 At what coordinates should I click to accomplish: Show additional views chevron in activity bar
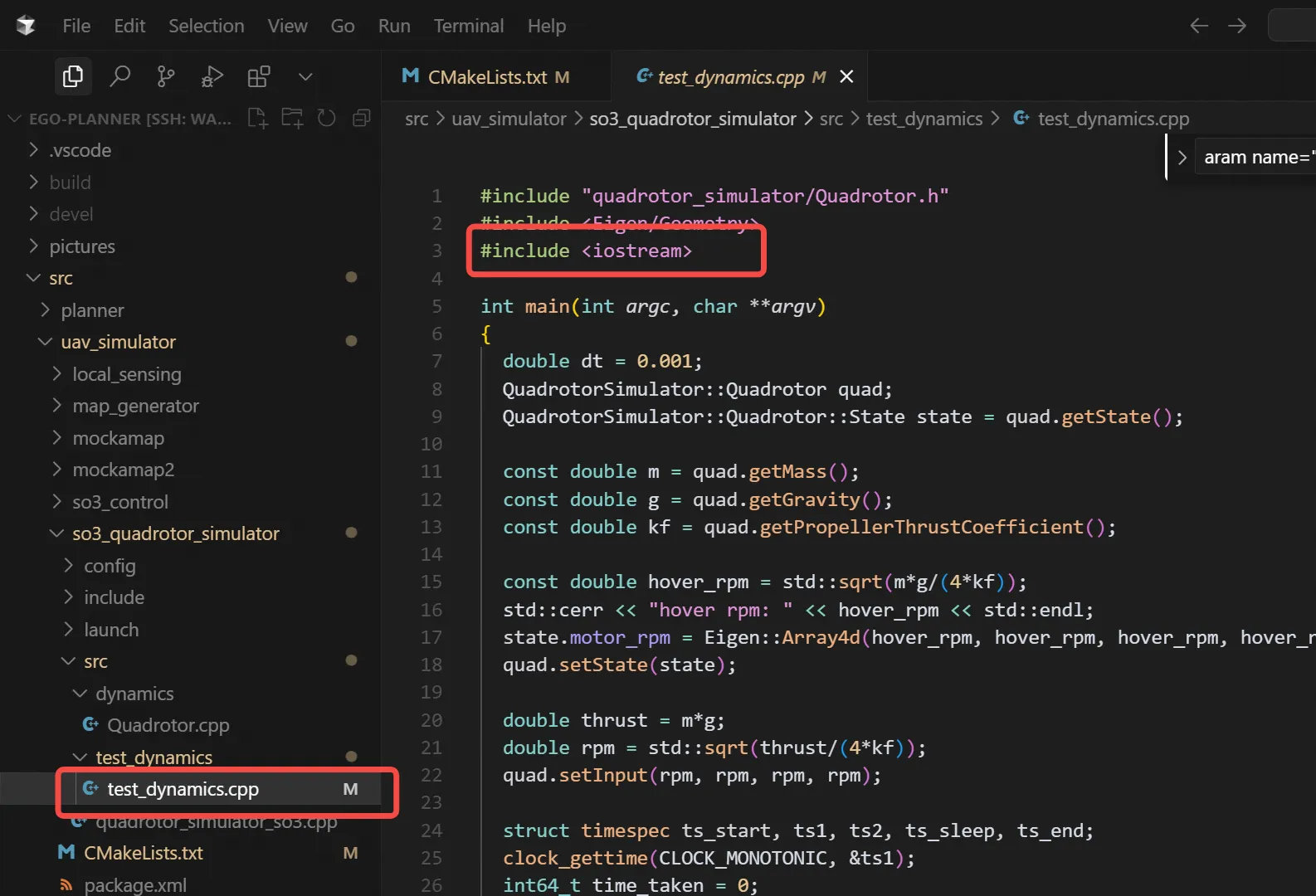tap(305, 76)
